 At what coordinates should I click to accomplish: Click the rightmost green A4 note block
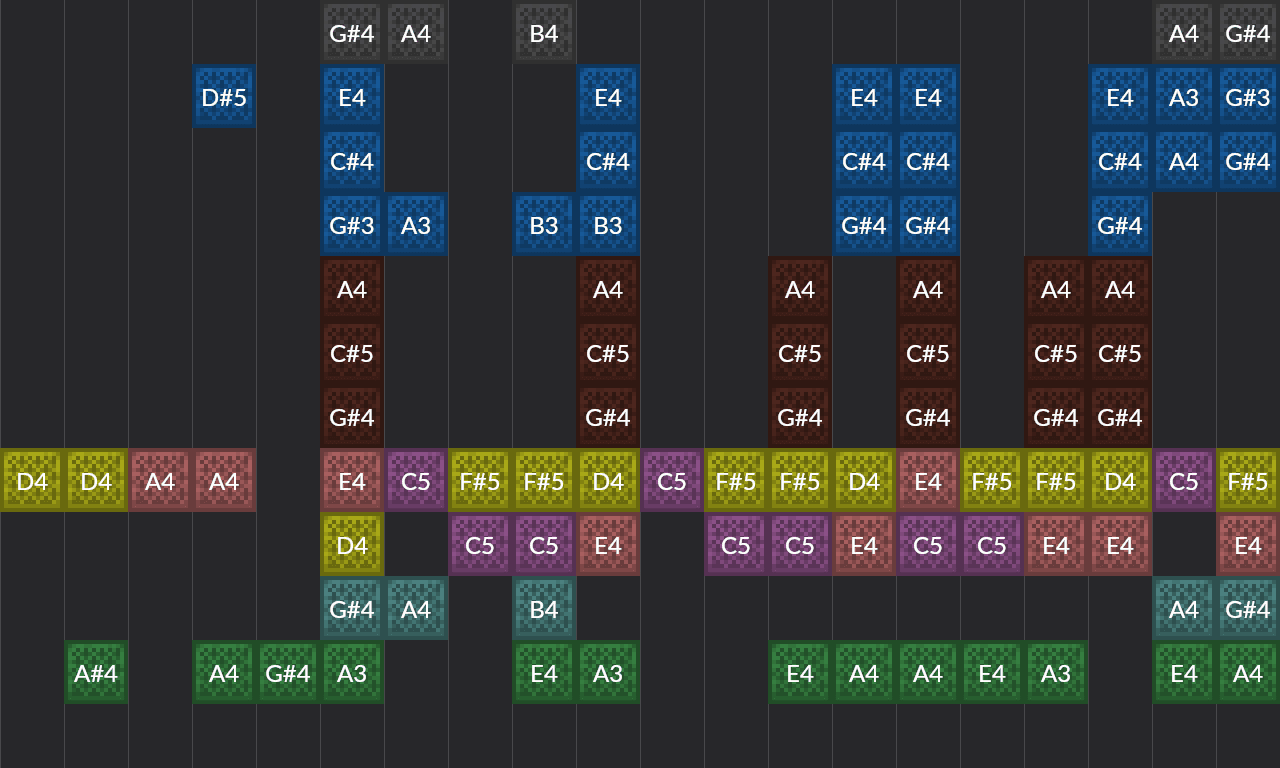(x=1248, y=673)
